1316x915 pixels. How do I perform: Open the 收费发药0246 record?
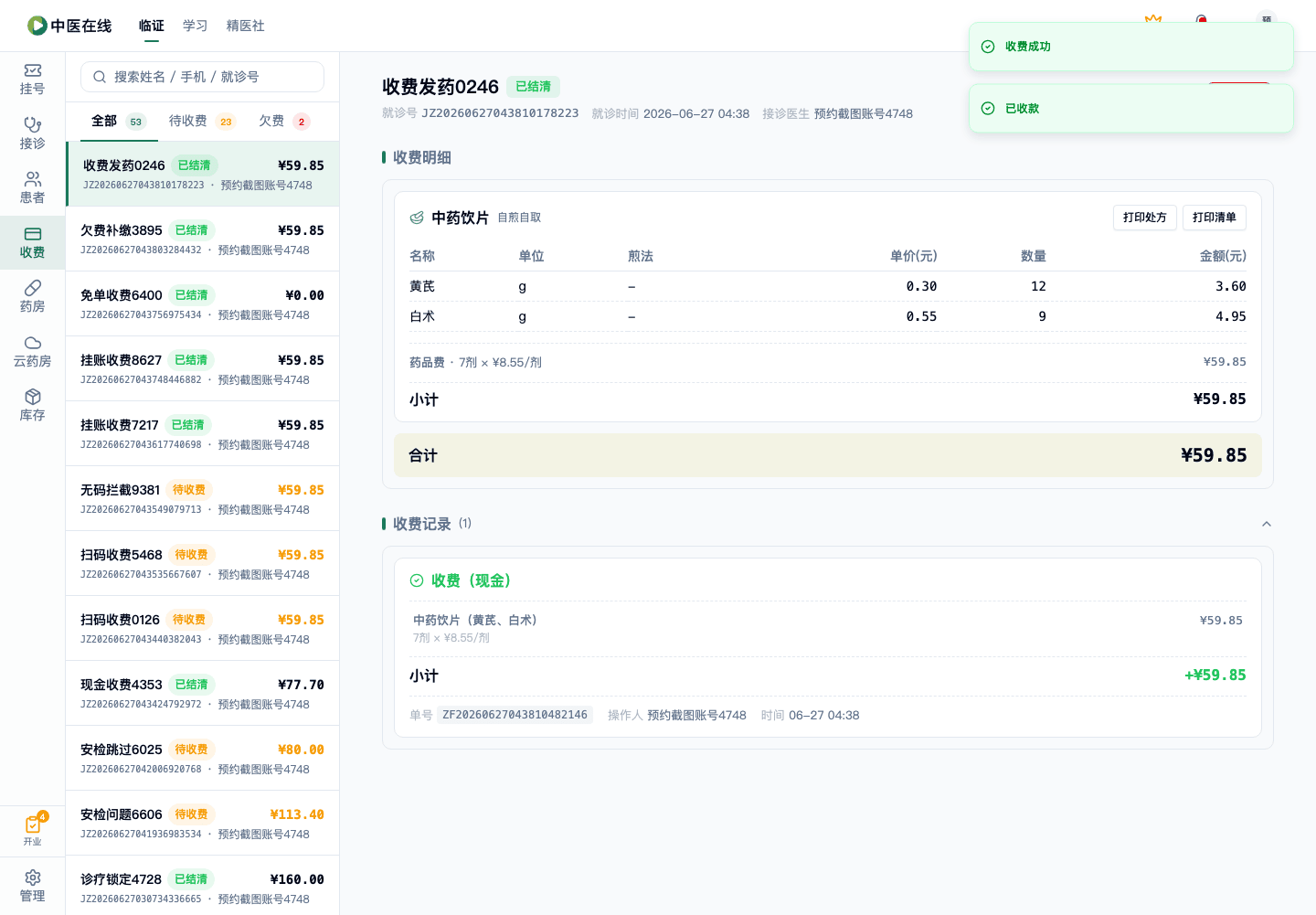tap(203, 174)
